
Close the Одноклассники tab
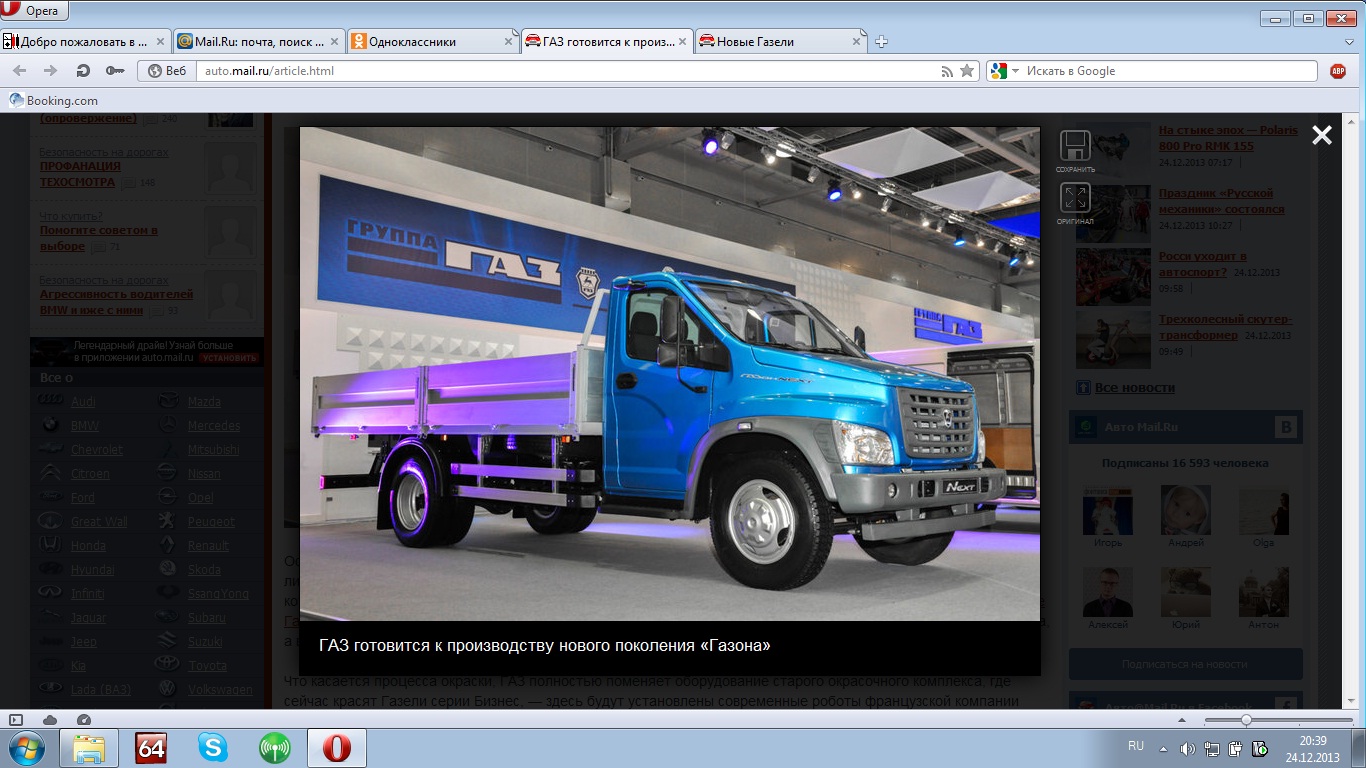[508, 42]
